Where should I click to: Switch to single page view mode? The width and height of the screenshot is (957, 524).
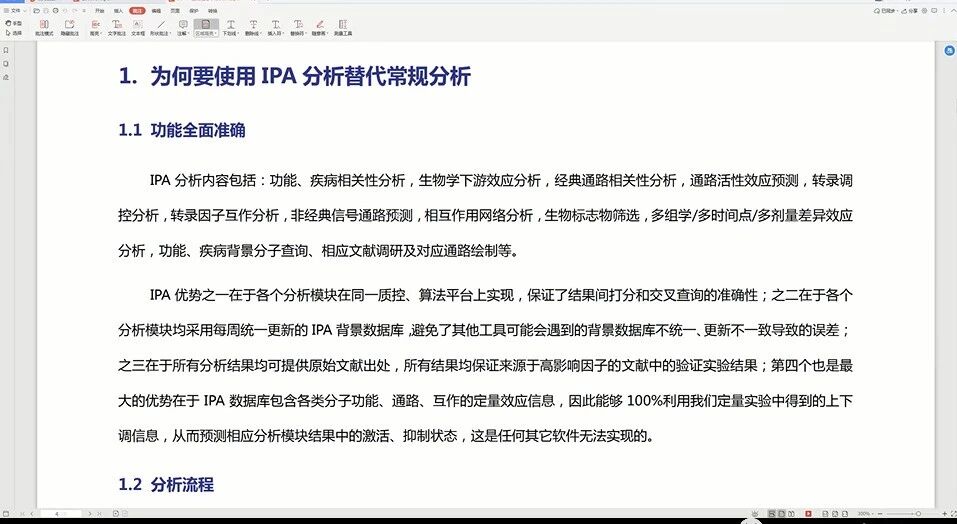coord(781,514)
